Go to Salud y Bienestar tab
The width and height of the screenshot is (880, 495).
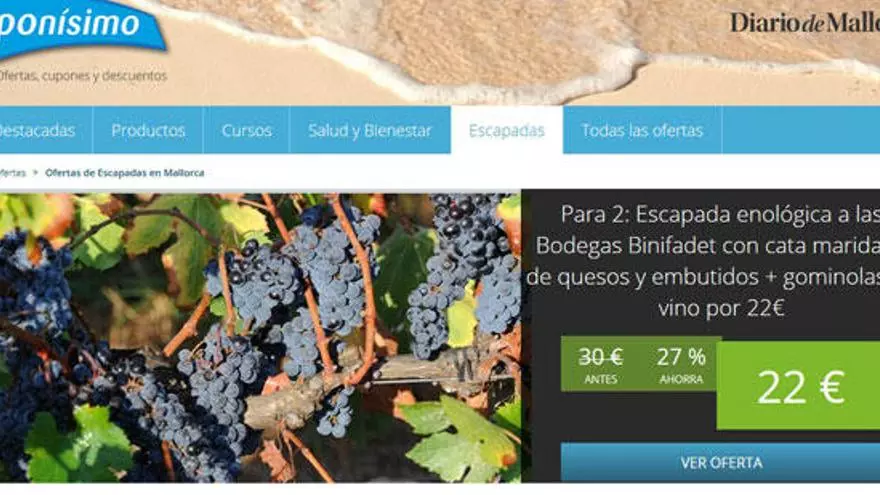pos(370,130)
